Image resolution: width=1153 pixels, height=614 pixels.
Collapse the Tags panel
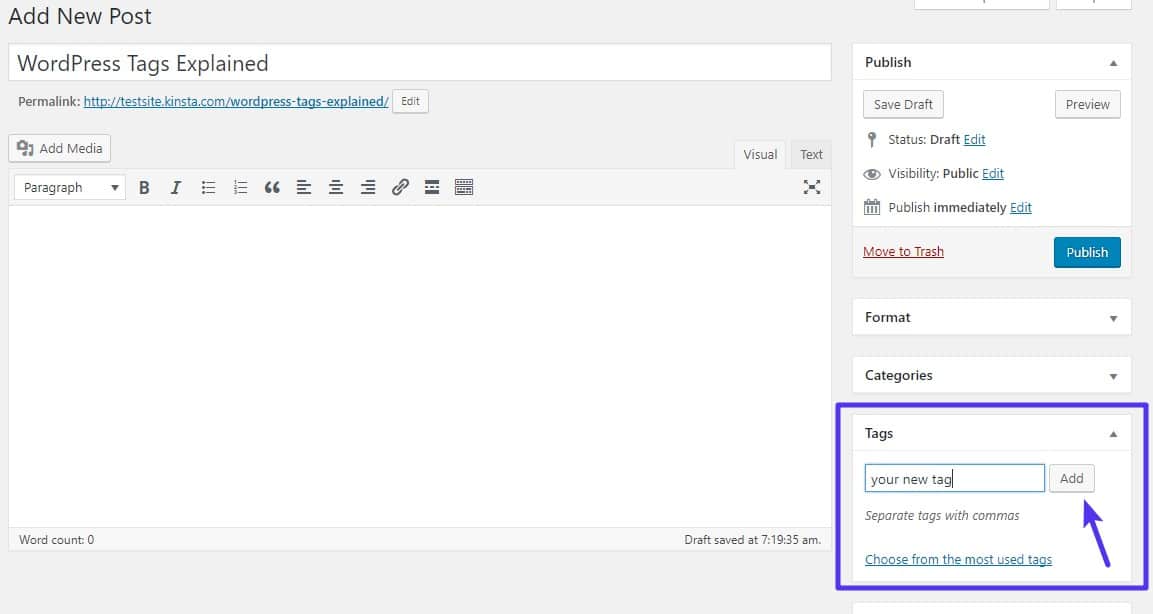(x=1112, y=433)
